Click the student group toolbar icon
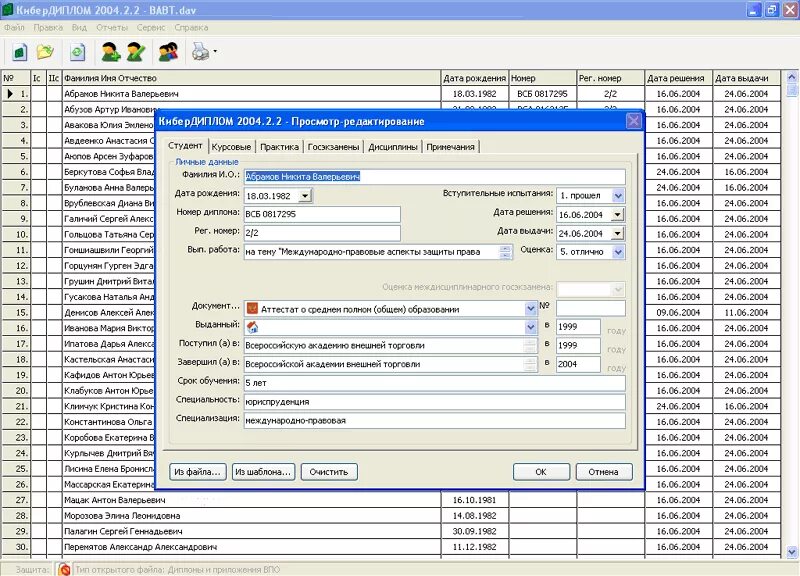 pos(168,52)
